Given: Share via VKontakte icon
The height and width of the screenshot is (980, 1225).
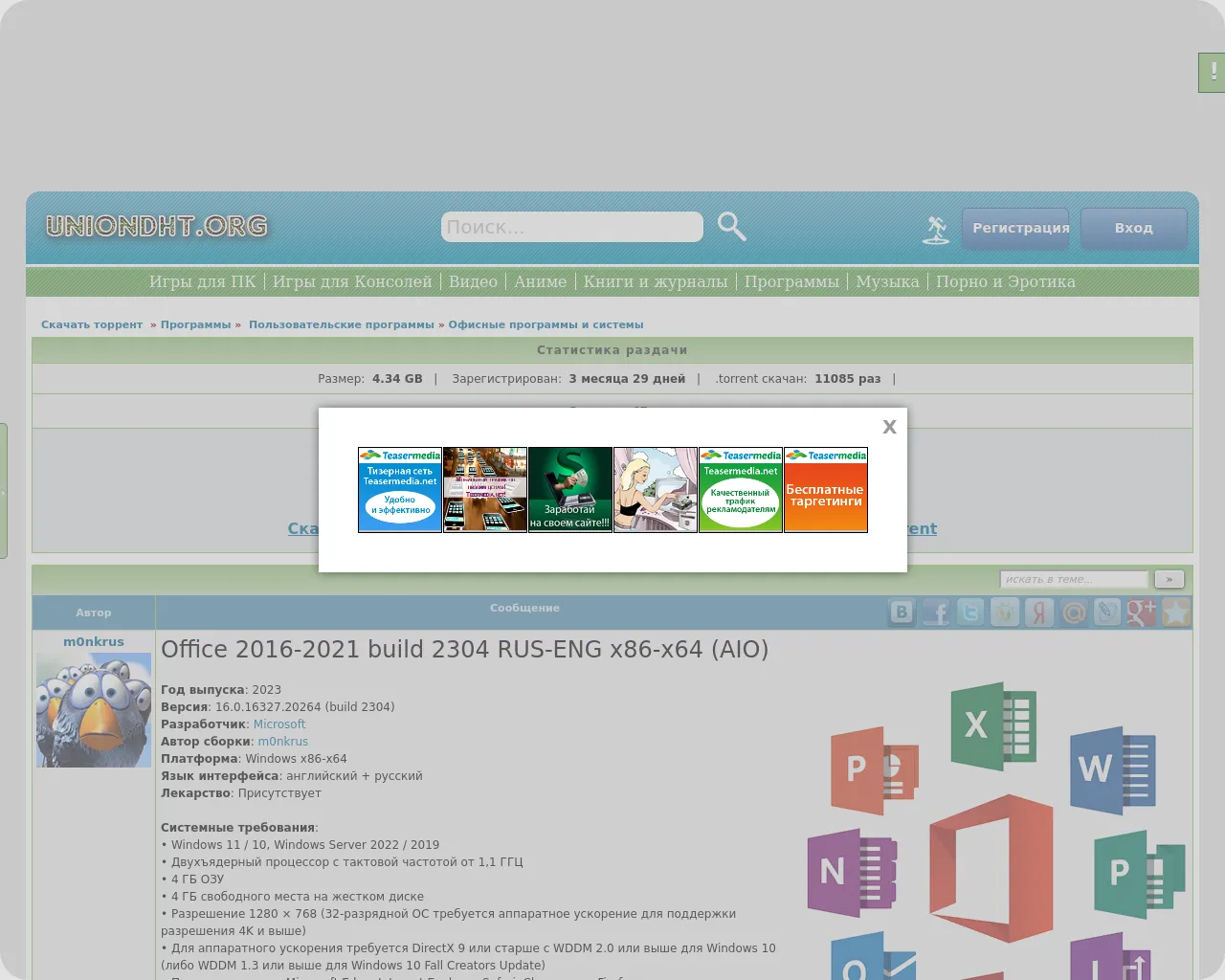Looking at the screenshot, I should tap(902, 612).
